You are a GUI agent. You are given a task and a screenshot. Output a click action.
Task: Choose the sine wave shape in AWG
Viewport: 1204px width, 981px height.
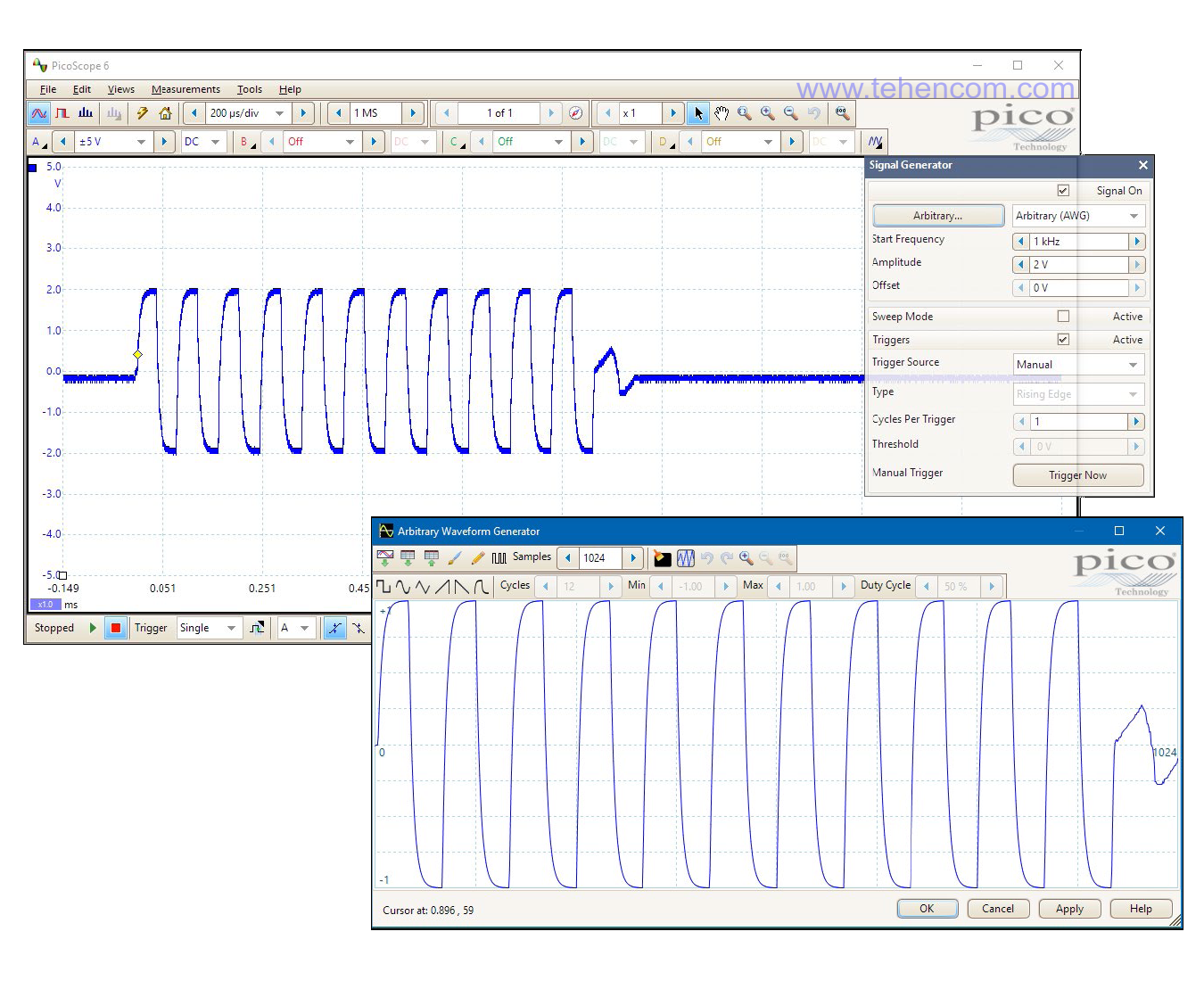point(403,586)
